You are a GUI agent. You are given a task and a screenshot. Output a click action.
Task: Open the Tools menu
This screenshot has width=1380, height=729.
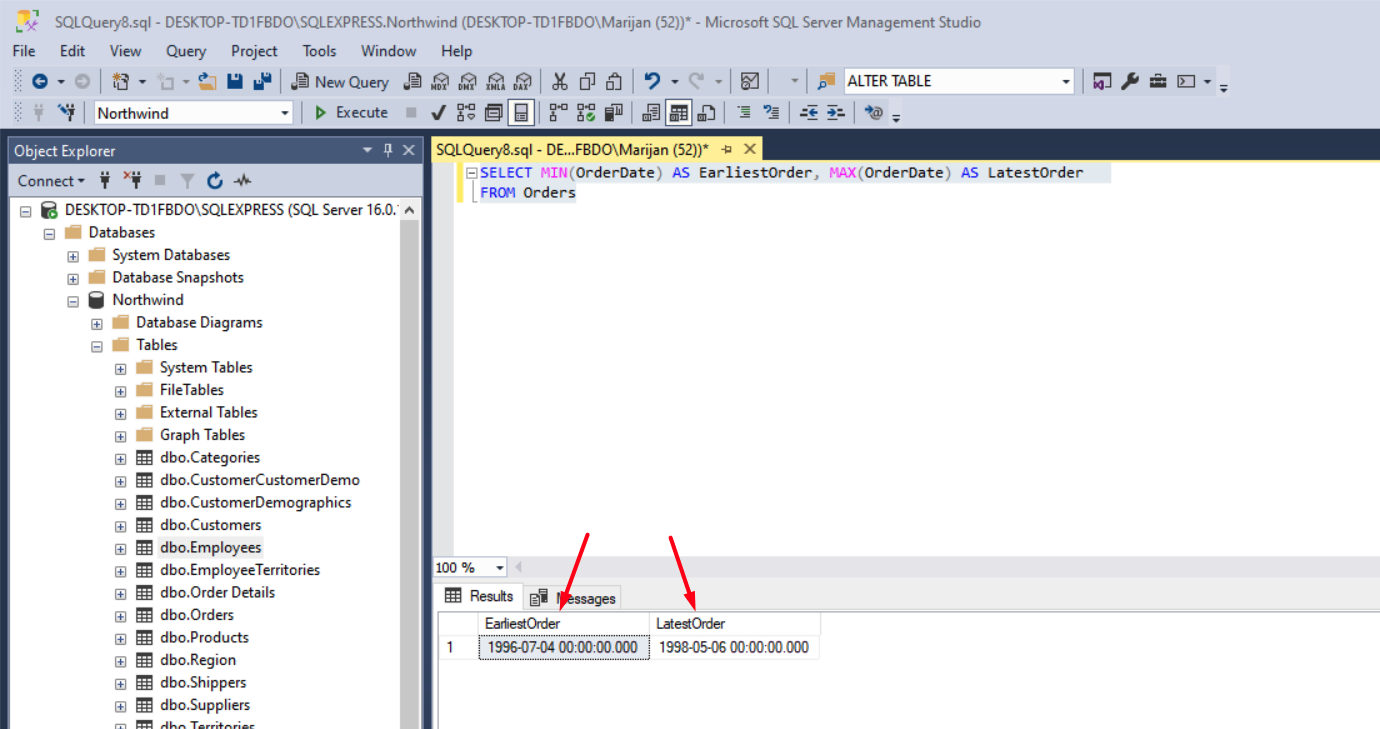point(320,51)
